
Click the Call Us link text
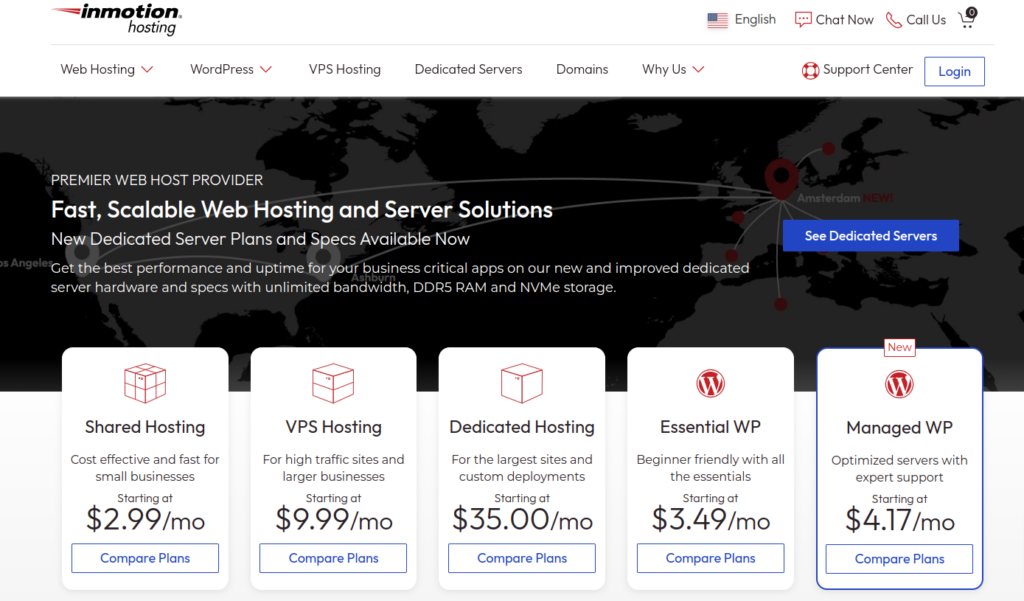tap(926, 20)
